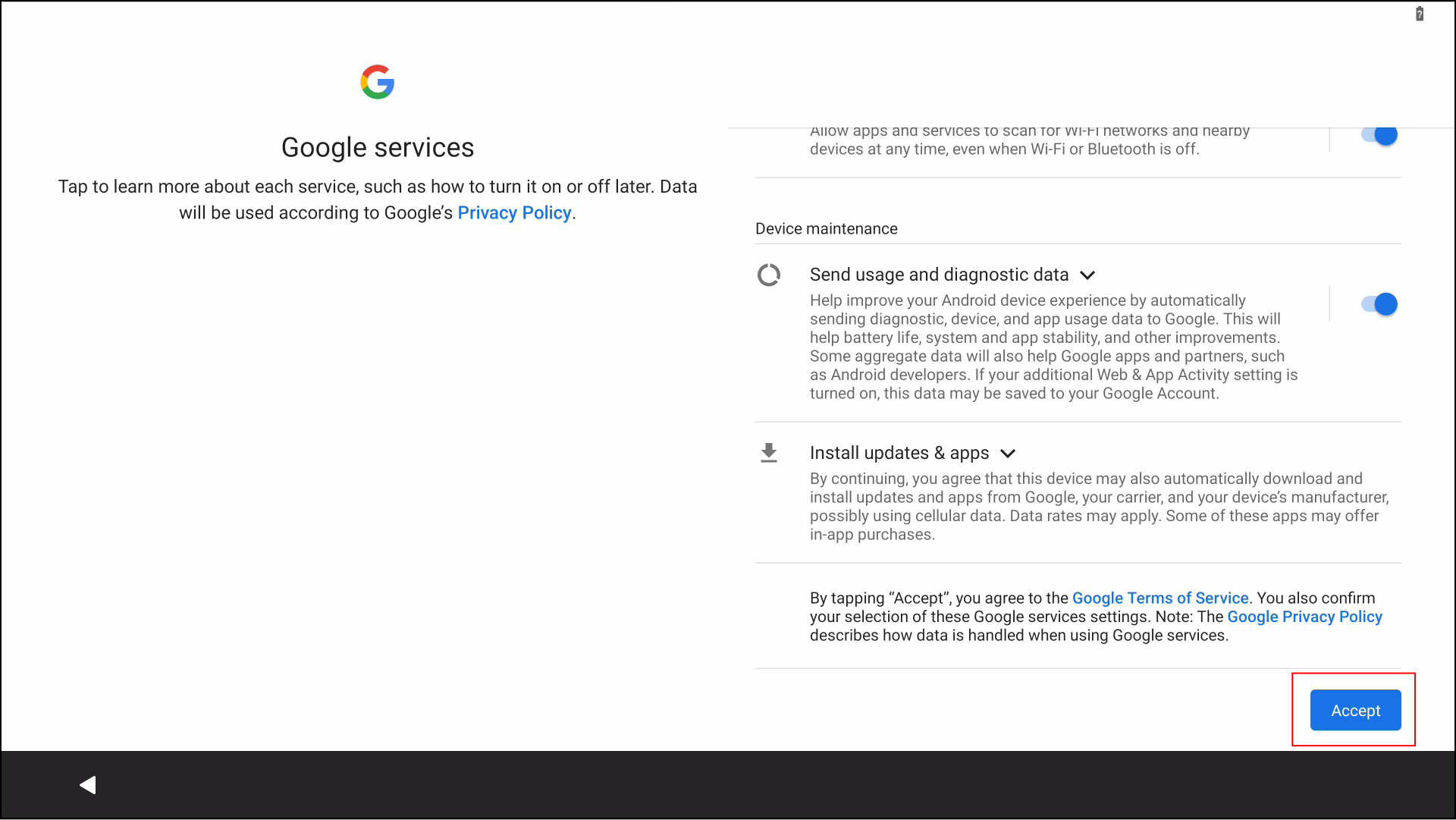Open Privacy Policy link under Google services heading
This screenshot has height=820, width=1456.
[514, 213]
